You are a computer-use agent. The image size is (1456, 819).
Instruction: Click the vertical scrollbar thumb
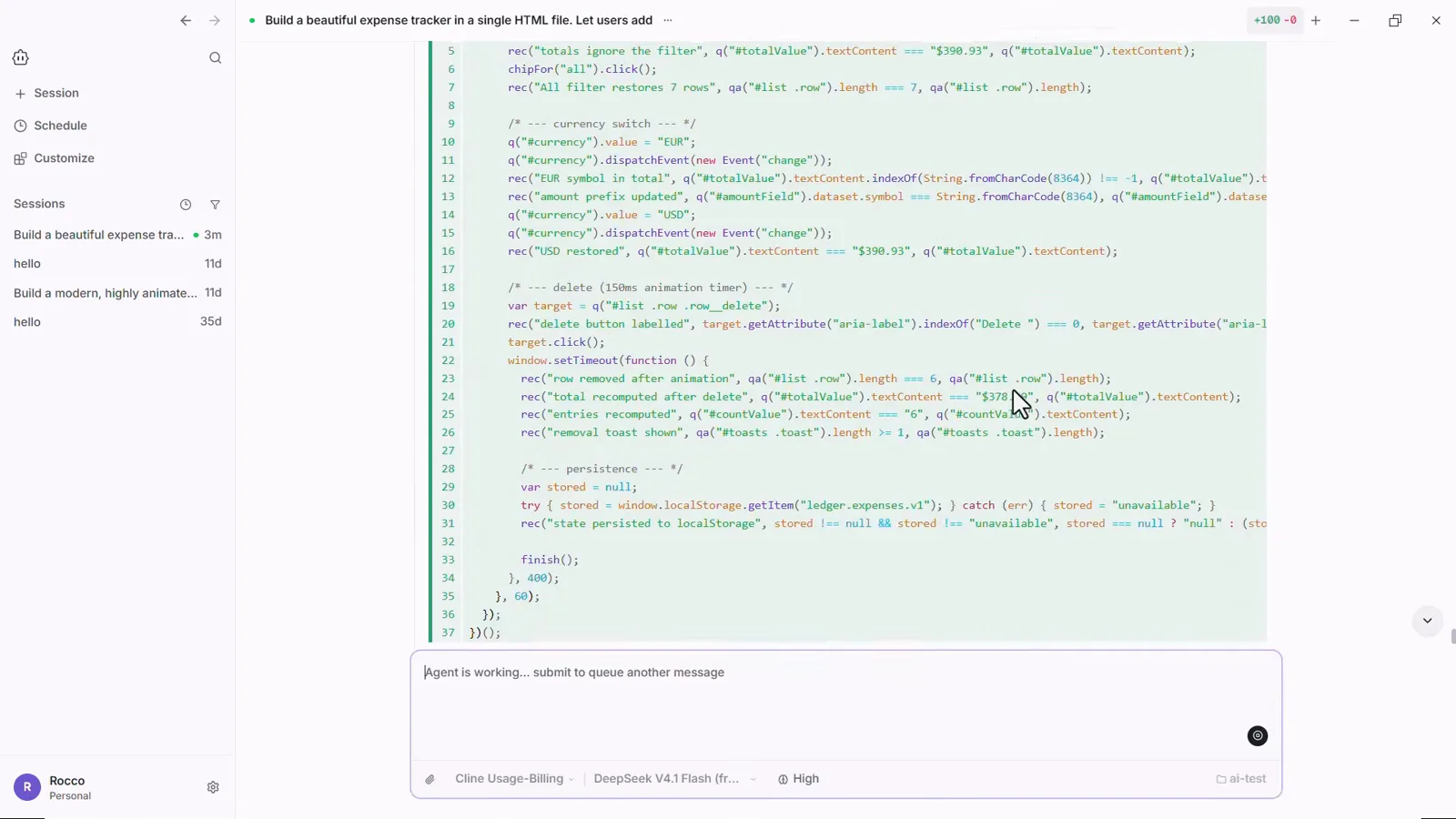(1452, 636)
